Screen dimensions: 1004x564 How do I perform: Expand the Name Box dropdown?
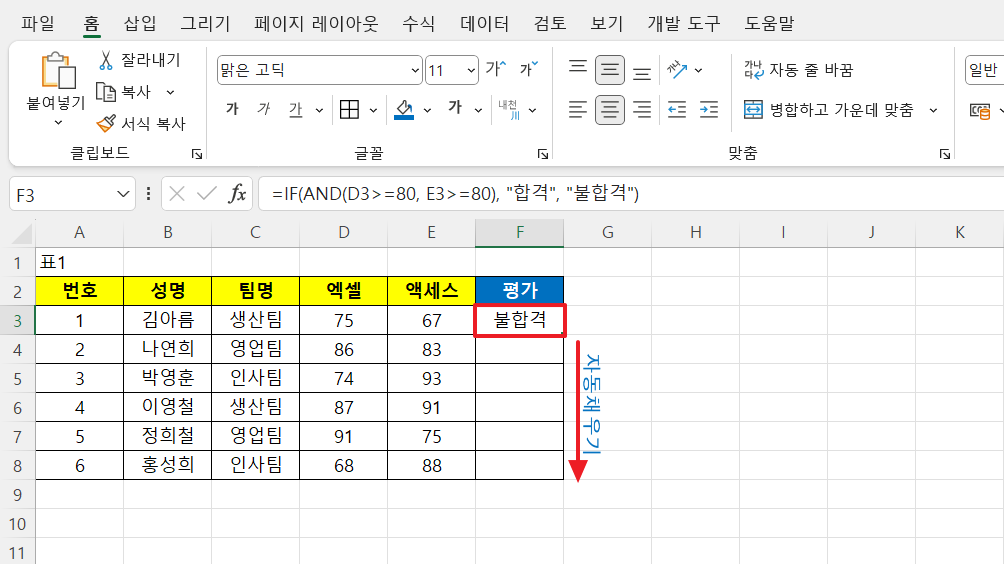pyautogui.click(x=123, y=194)
